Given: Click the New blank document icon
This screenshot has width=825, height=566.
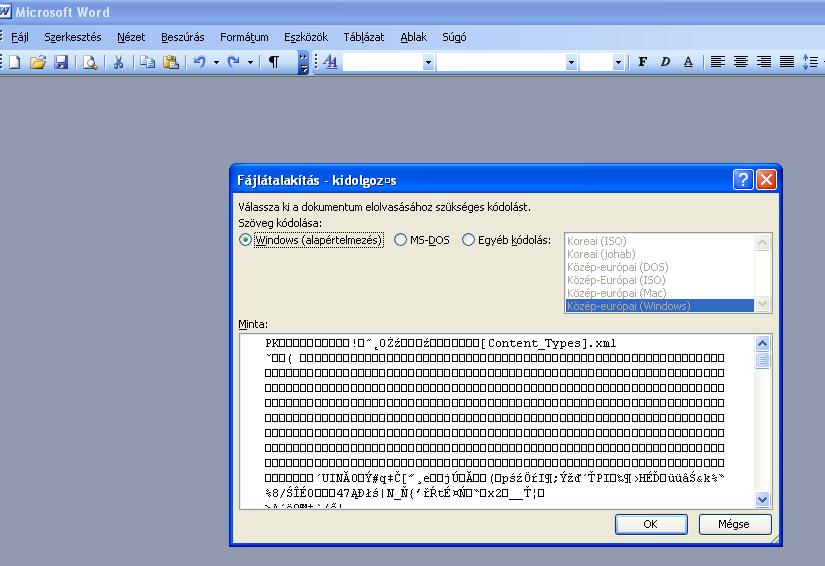Looking at the screenshot, I should (x=15, y=62).
